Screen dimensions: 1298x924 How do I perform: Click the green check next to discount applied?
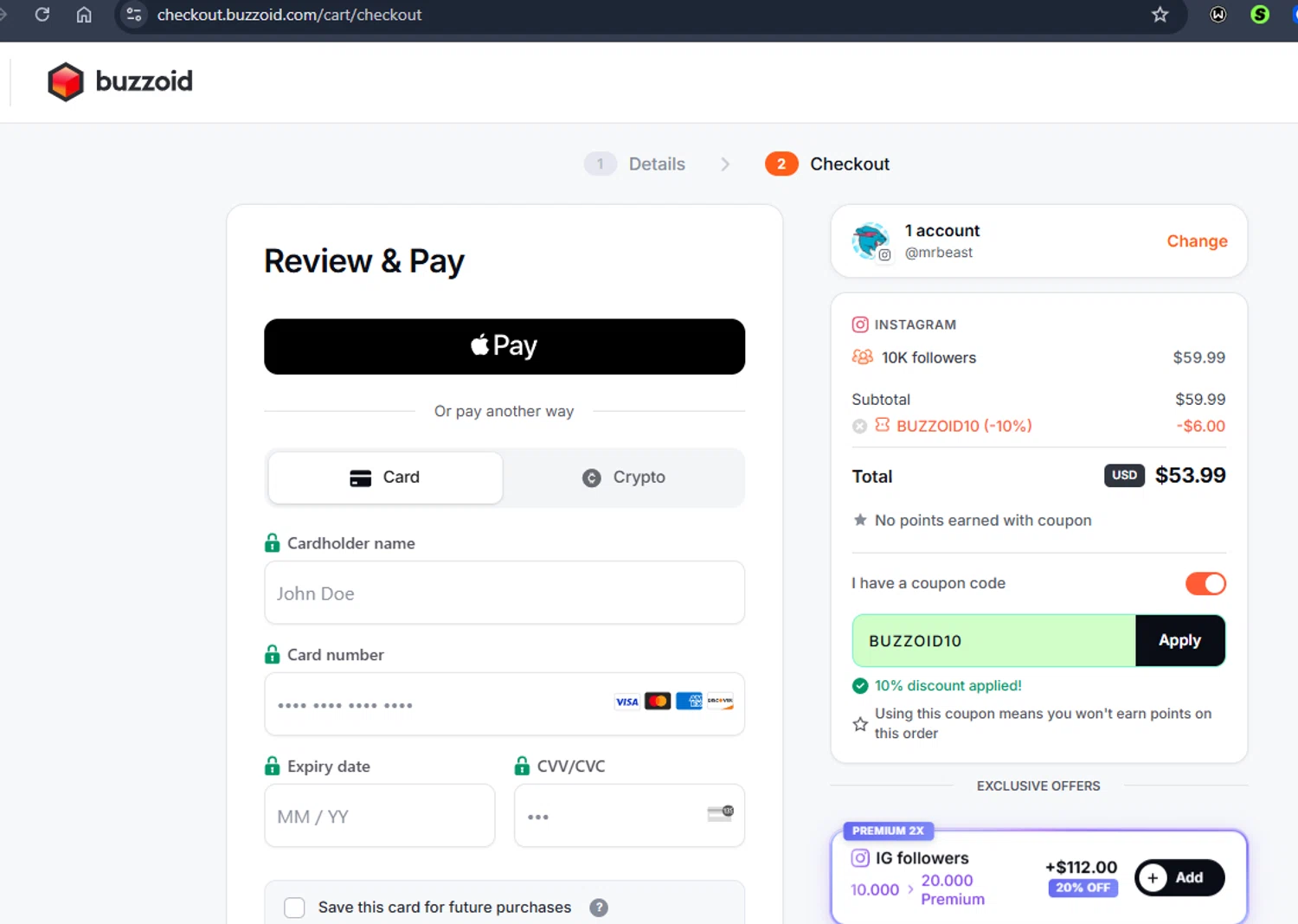point(860,686)
